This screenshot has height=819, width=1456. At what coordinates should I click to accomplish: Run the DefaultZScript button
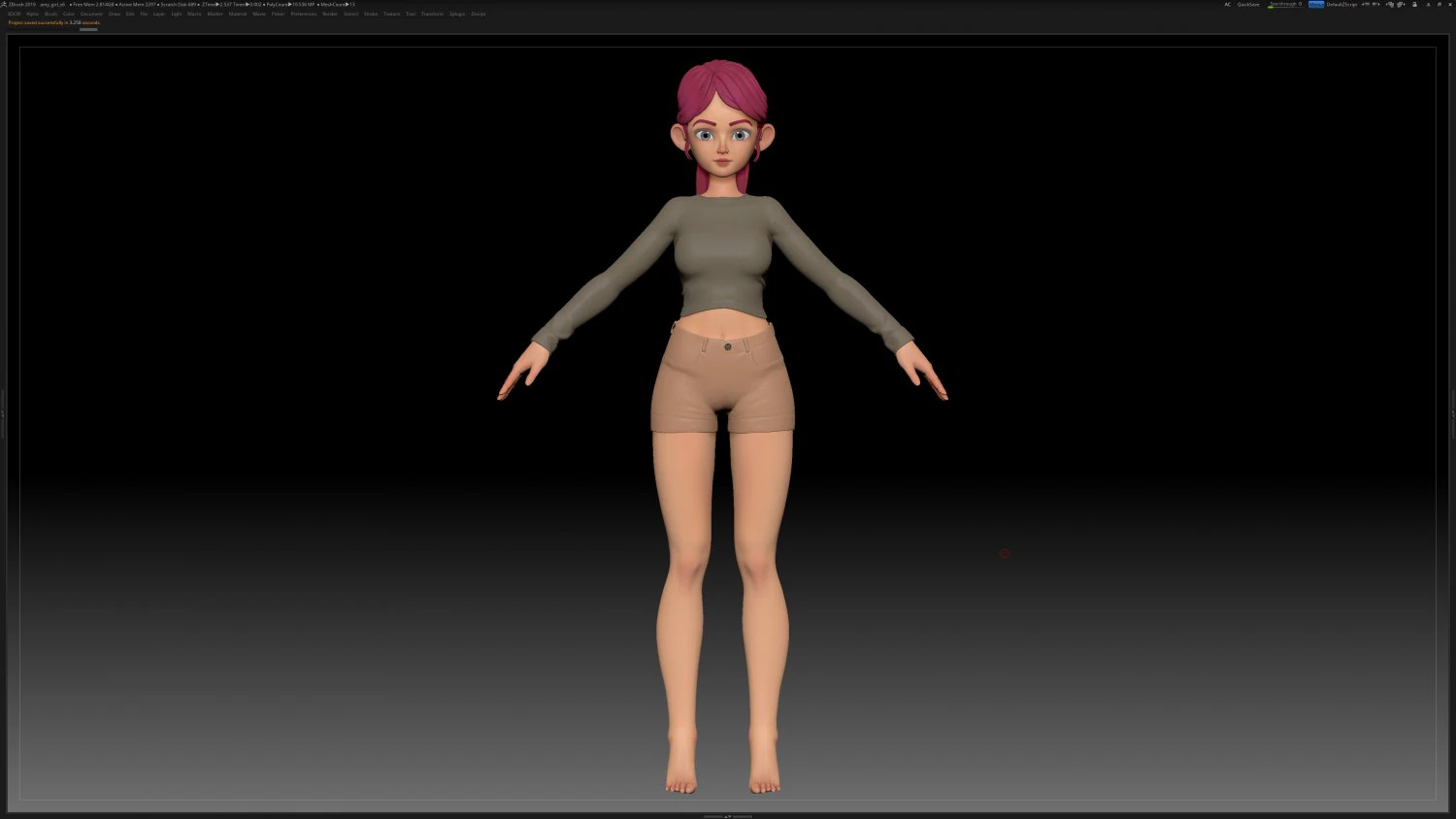point(1341,4)
